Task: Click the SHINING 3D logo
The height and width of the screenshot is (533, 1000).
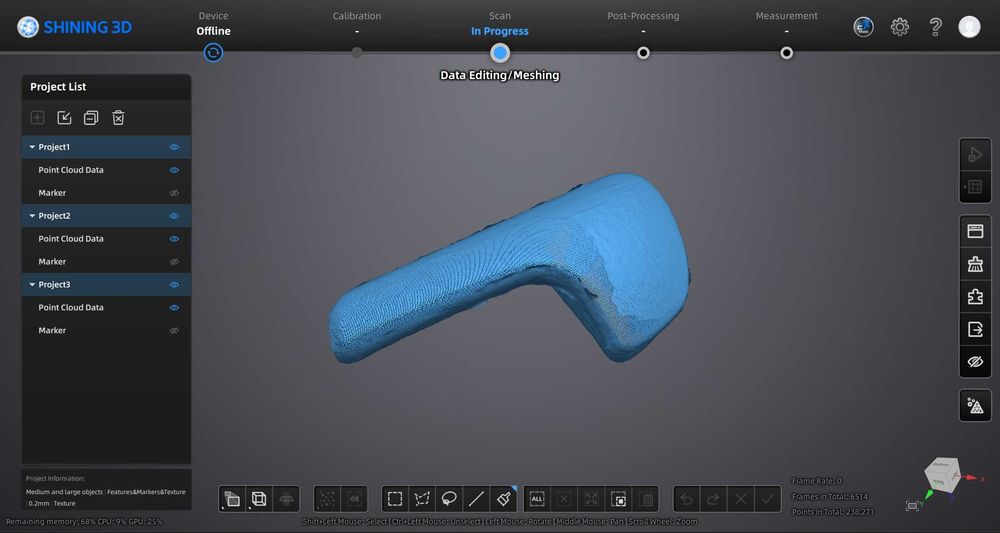Action: pos(75,27)
